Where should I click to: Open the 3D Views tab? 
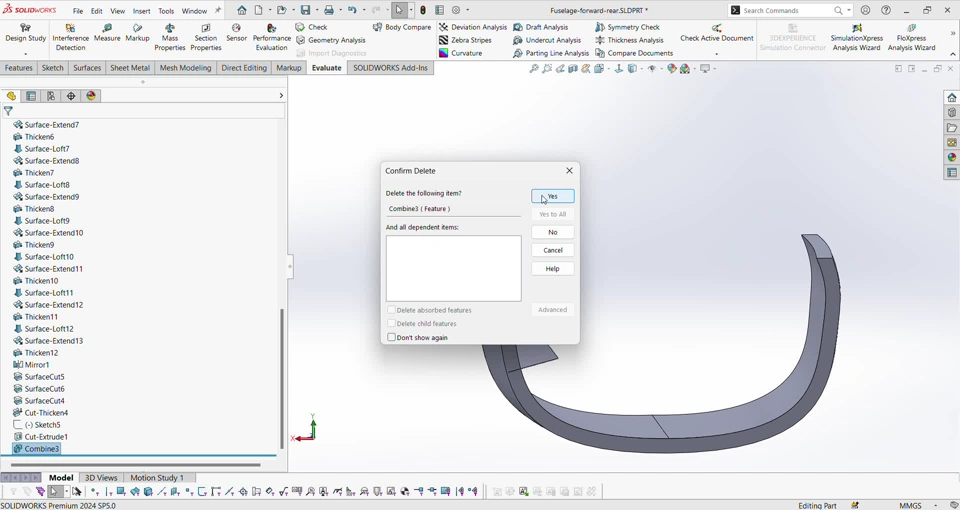101,478
